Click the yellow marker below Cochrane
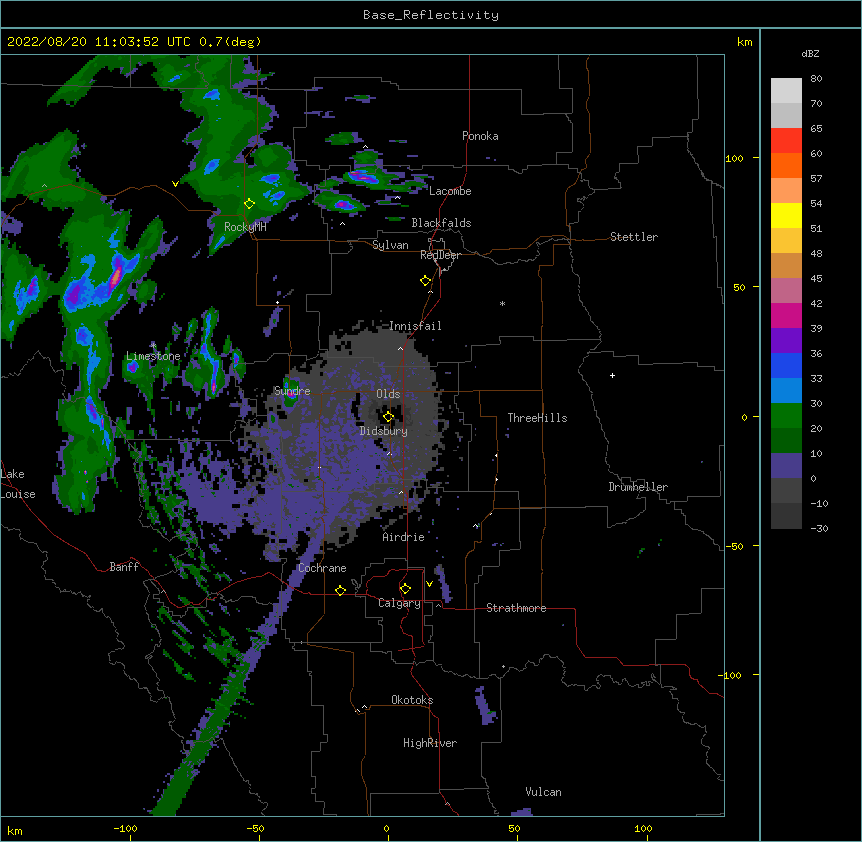The width and height of the screenshot is (862, 842). click(x=340, y=590)
